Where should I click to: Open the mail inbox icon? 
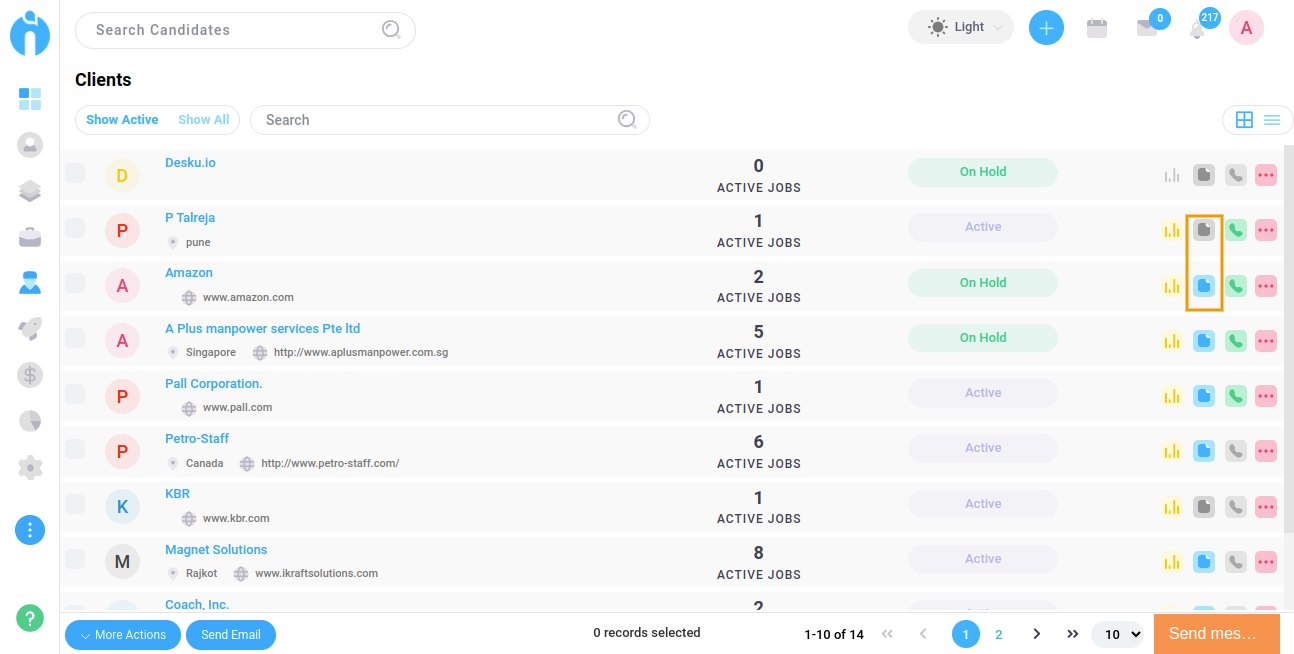[x=1147, y=28]
